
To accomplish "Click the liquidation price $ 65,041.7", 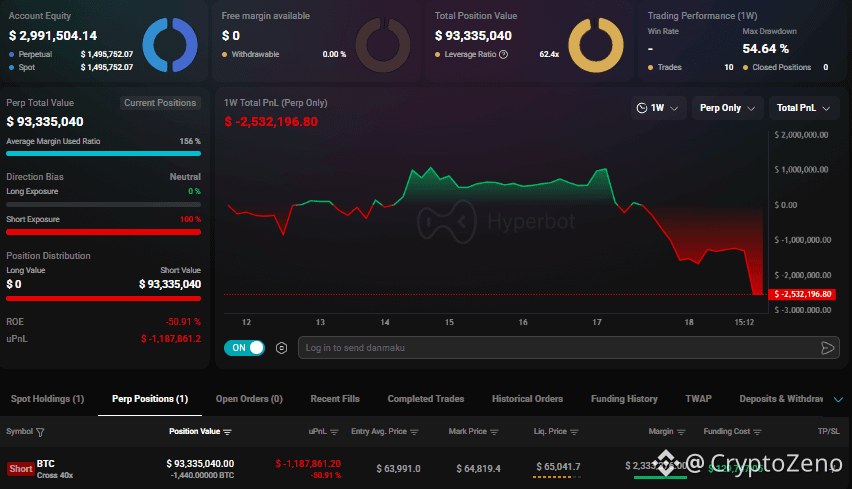I will (x=558, y=467).
